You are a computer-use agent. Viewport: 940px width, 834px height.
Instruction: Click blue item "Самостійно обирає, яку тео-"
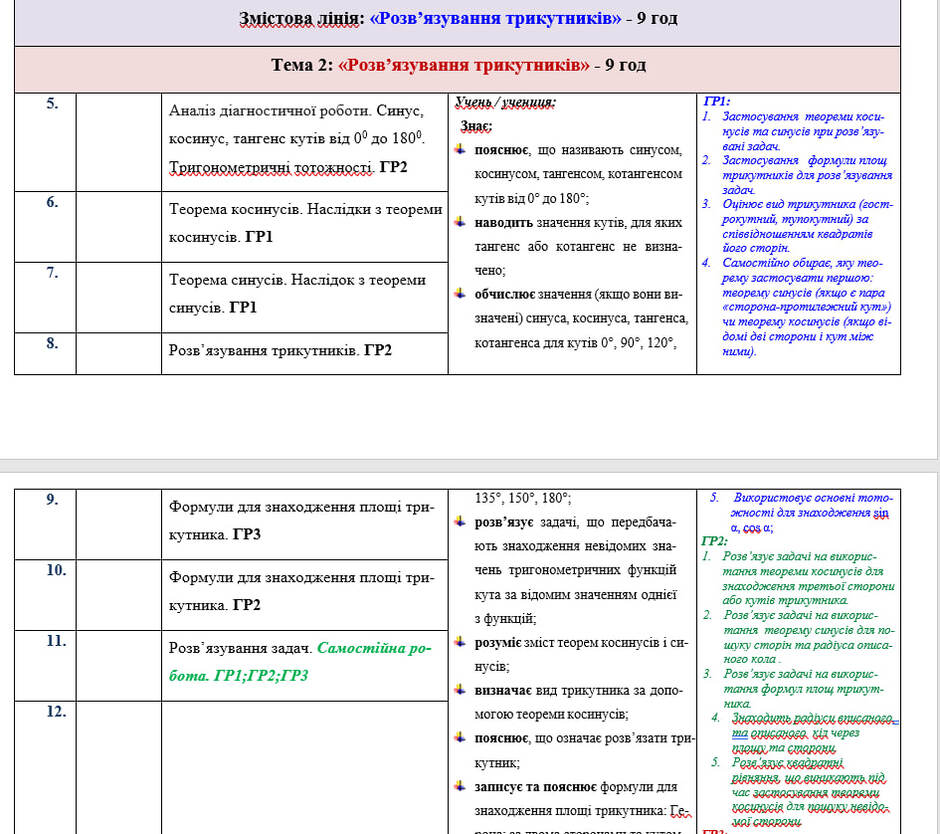point(802,263)
